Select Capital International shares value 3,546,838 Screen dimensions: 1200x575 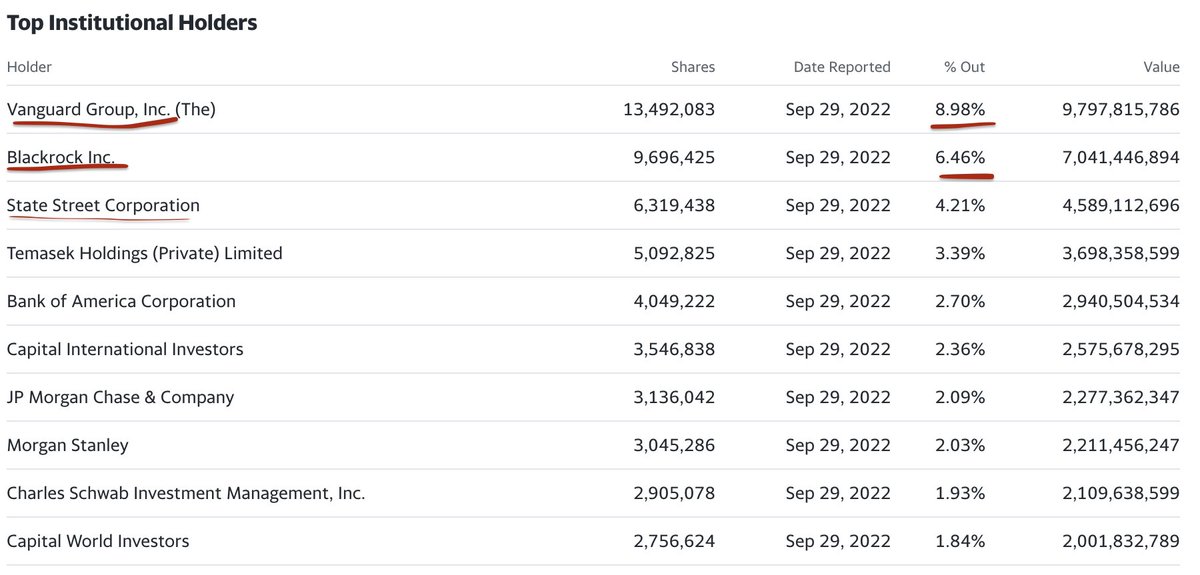pos(674,349)
